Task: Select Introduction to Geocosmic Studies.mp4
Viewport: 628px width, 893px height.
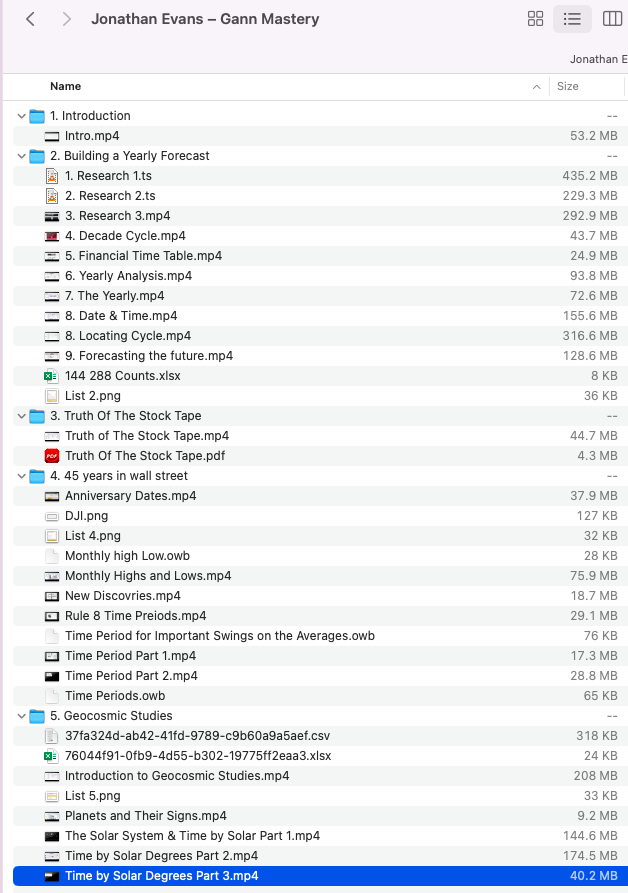Action: click(x=177, y=776)
